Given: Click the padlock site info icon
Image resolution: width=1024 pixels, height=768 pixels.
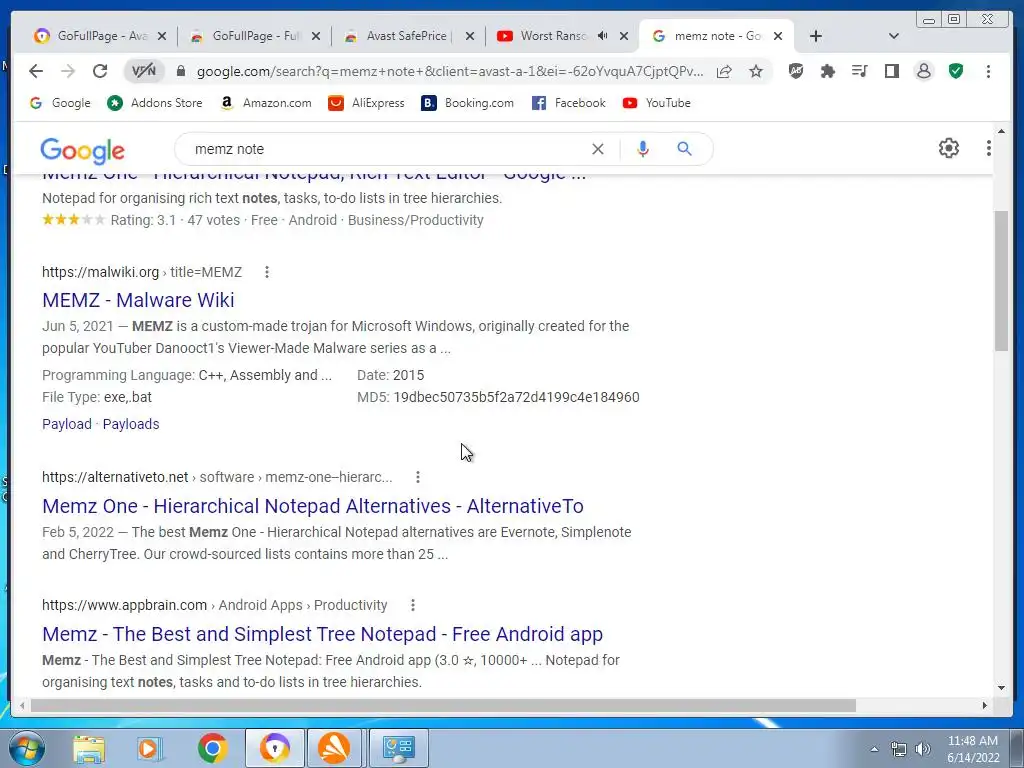Looking at the screenshot, I should [182, 71].
